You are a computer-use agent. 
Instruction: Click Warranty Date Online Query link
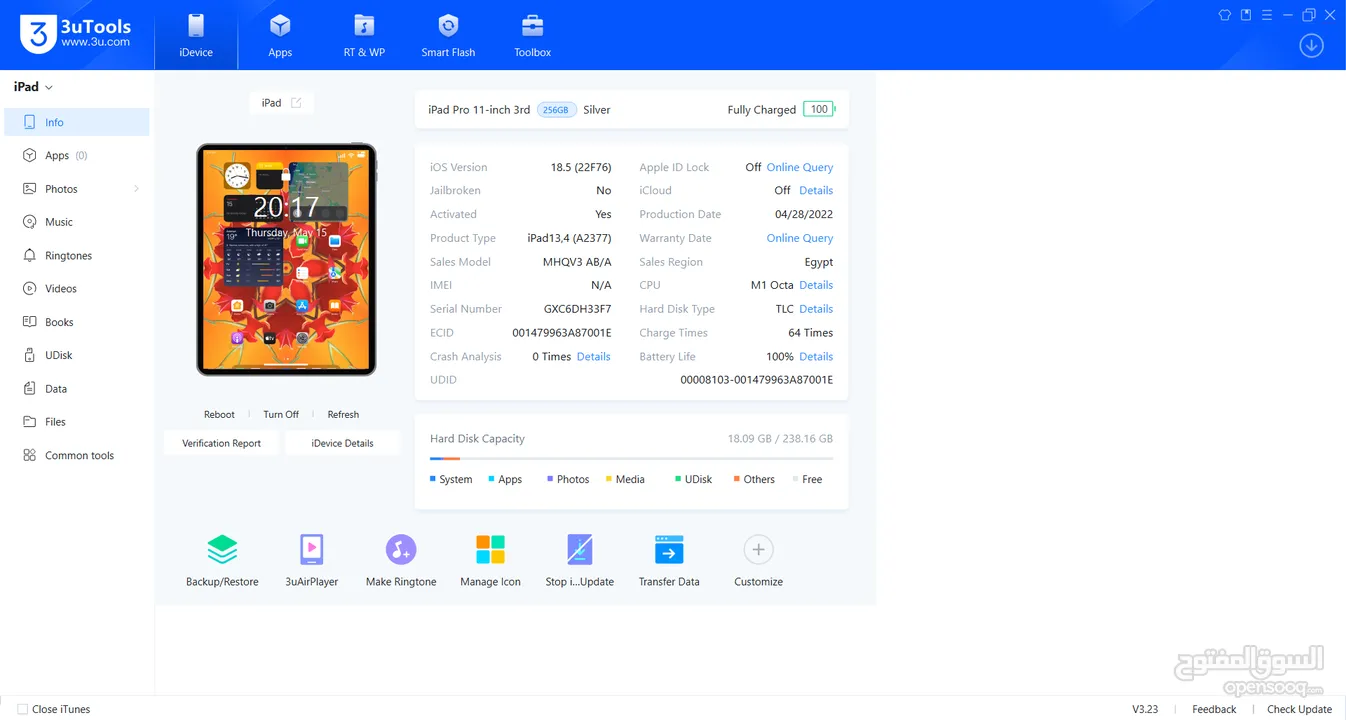point(800,238)
